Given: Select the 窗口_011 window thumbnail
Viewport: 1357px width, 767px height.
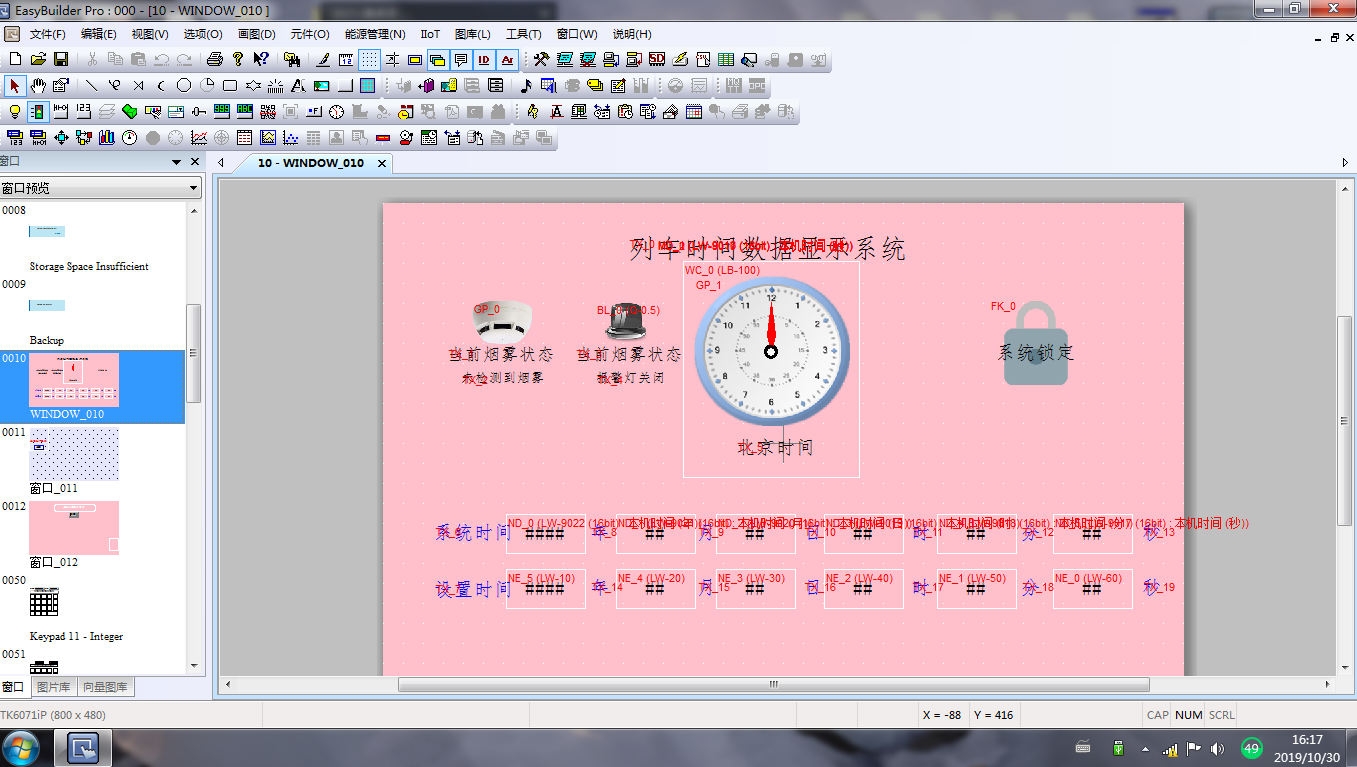Looking at the screenshot, I should pyautogui.click(x=74, y=454).
